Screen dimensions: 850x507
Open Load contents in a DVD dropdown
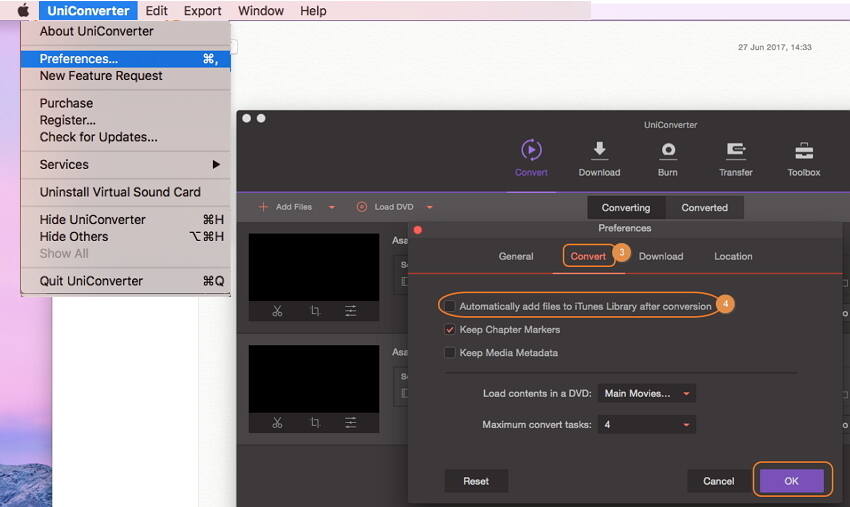(647, 393)
